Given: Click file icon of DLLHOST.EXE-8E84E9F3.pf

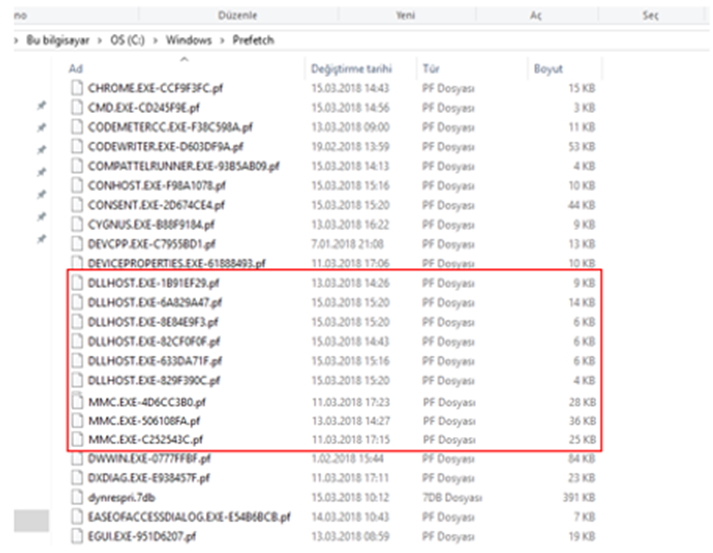Looking at the screenshot, I should click(77, 322).
